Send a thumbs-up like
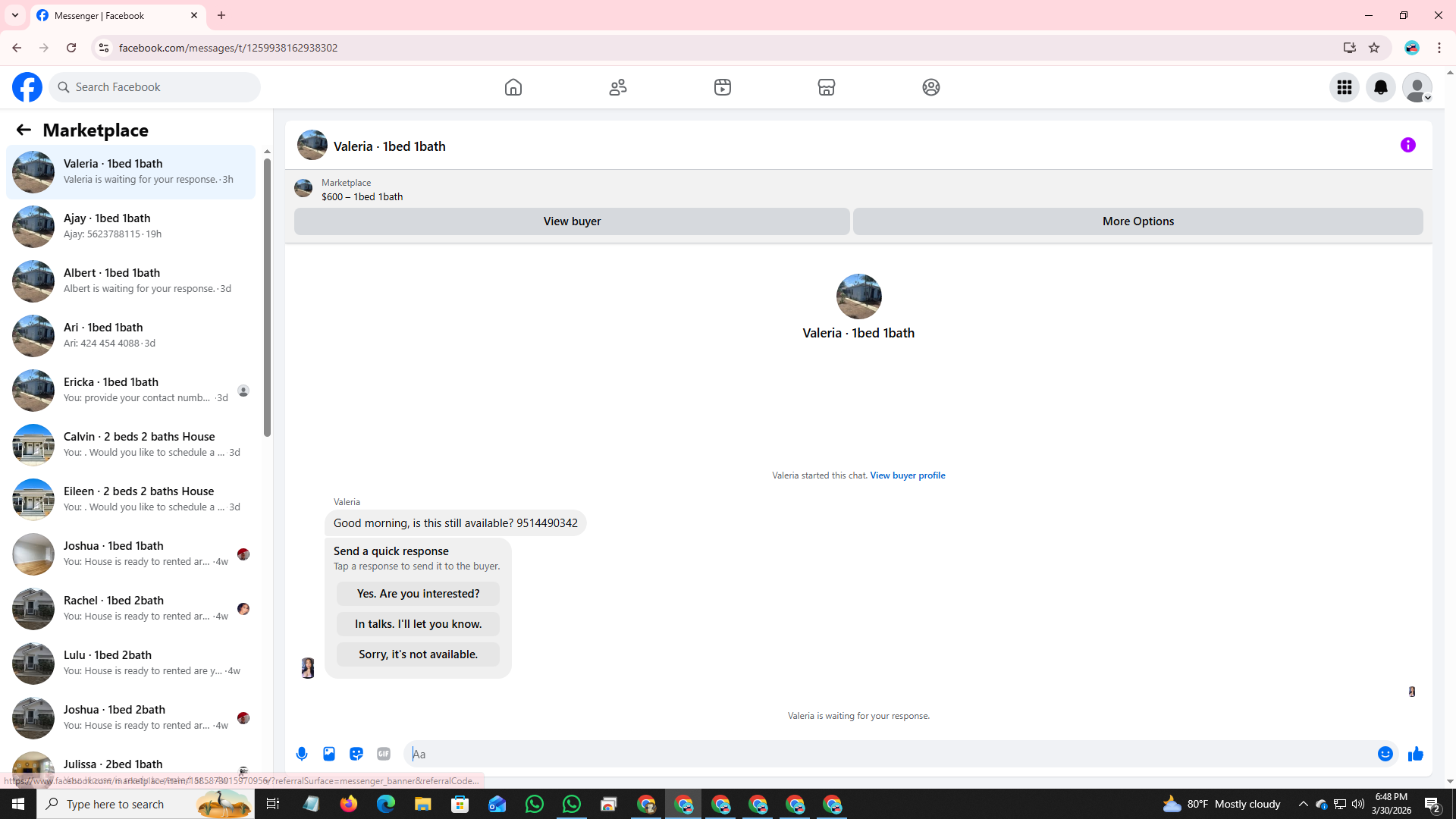The image size is (1456, 819). (x=1415, y=754)
